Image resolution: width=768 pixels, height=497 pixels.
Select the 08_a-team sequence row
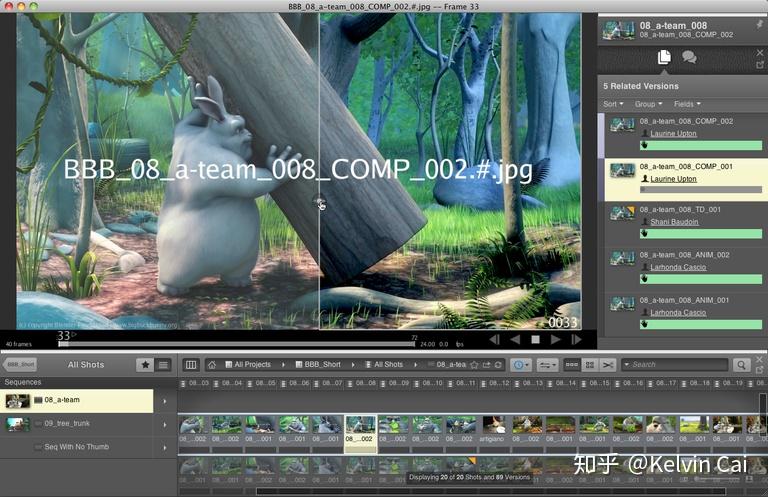(77, 401)
